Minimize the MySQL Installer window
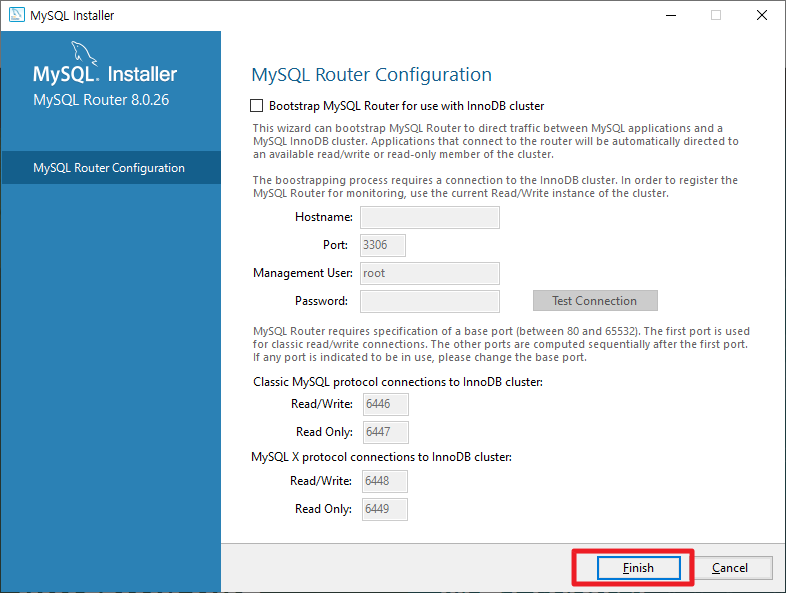This screenshot has height=593, width=786. pyautogui.click(x=671, y=16)
